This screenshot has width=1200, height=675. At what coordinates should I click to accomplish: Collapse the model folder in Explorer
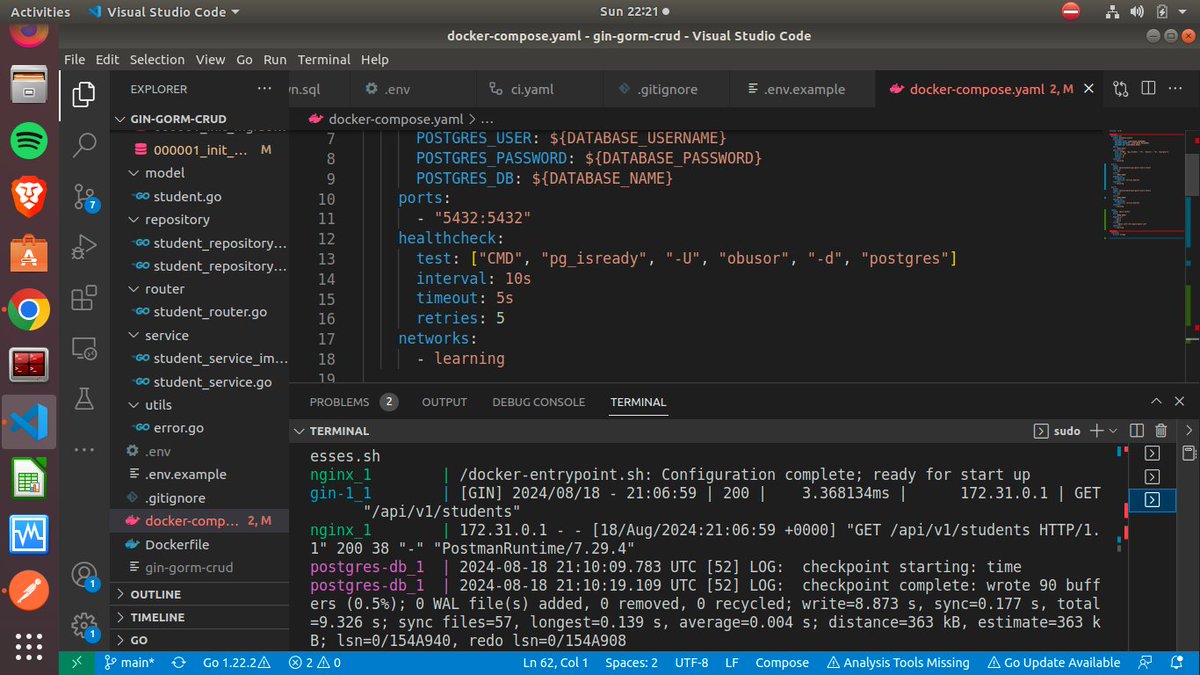(165, 172)
